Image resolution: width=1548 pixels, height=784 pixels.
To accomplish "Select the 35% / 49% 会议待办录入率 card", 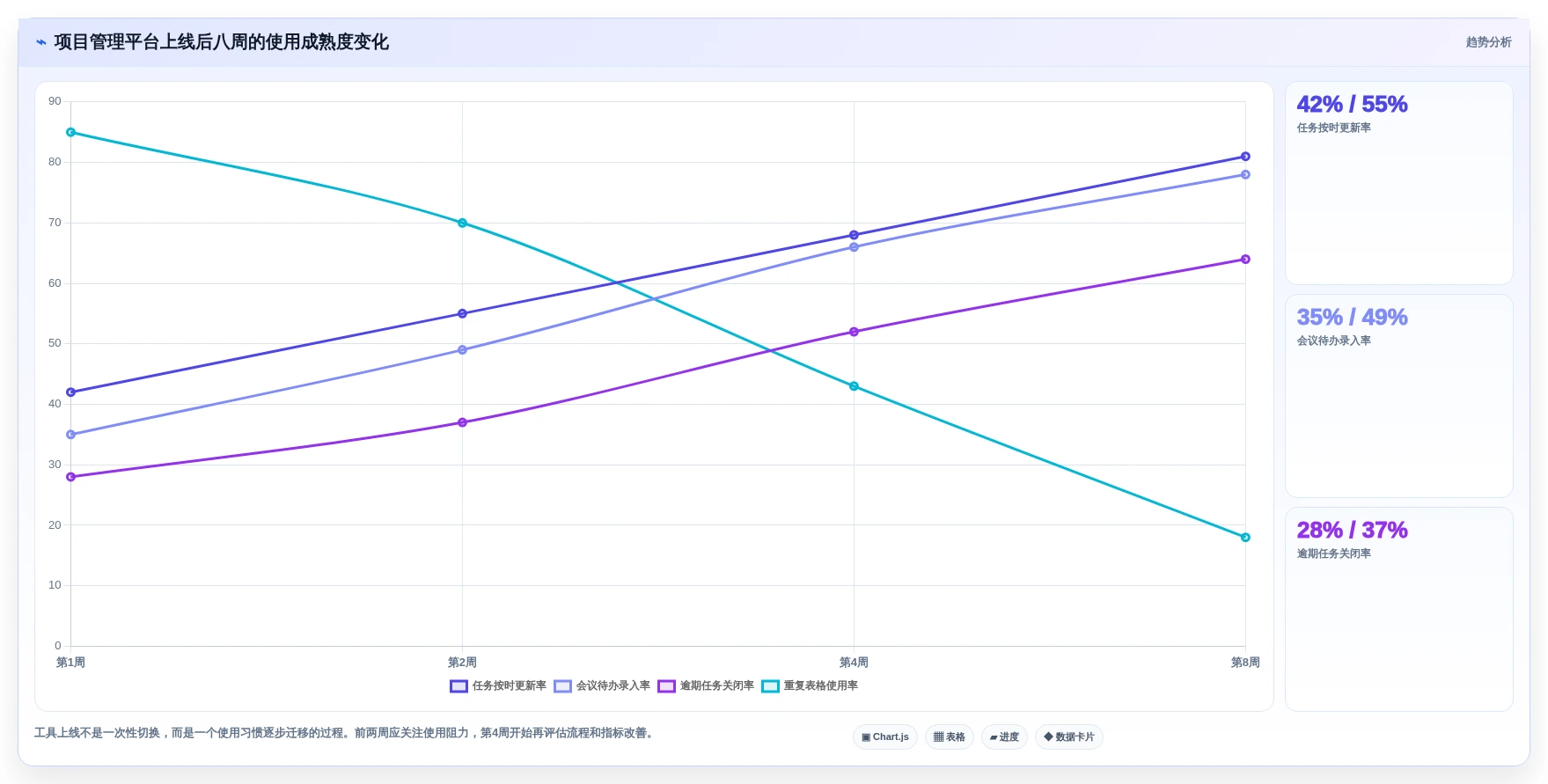I will pyautogui.click(x=1399, y=396).
